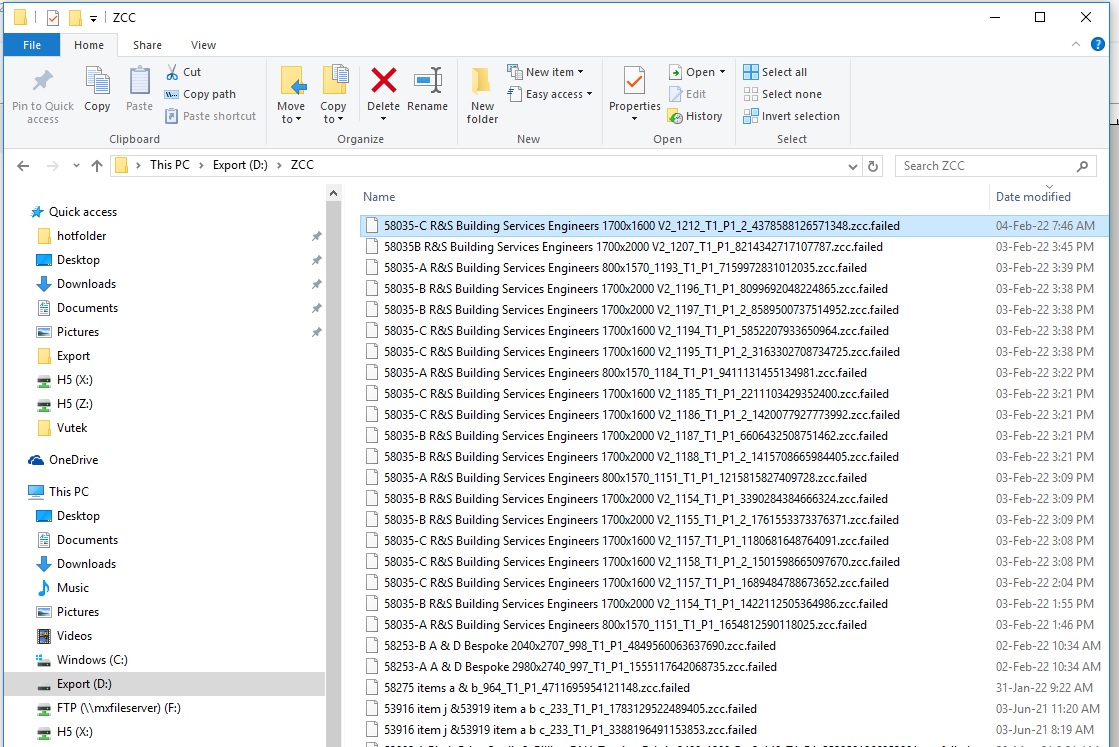Image resolution: width=1119 pixels, height=747 pixels.
Task: Click the Search ZCC field
Action: pos(995,166)
